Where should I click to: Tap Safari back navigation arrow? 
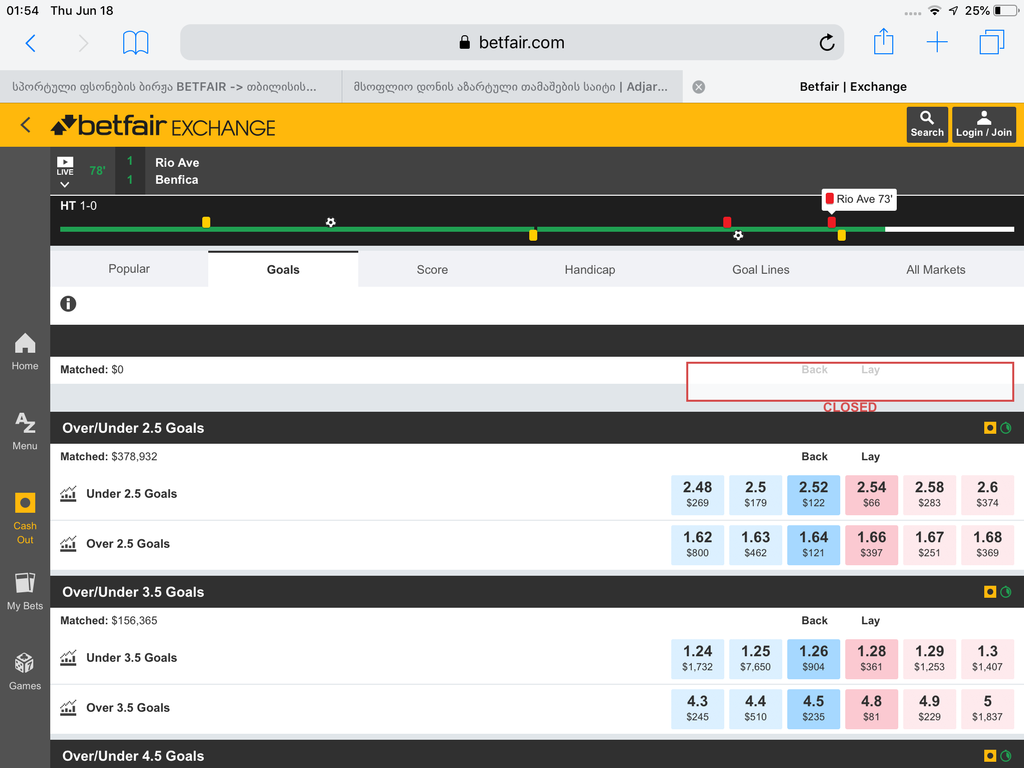click(x=30, y=43)
